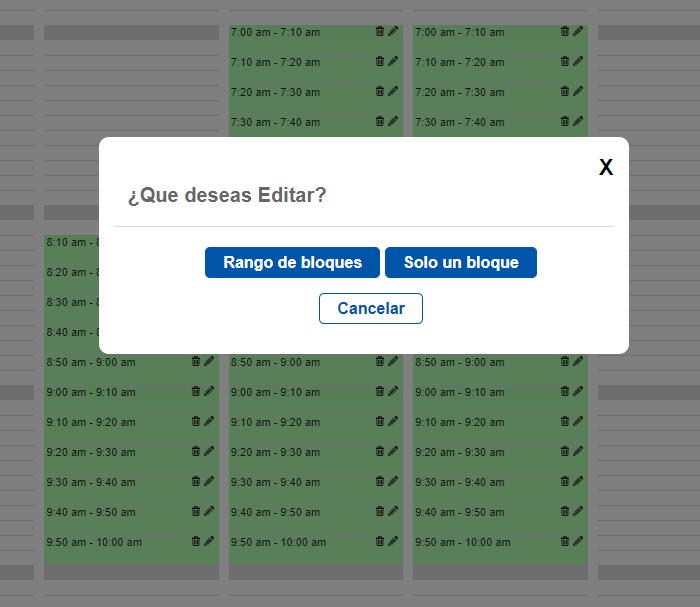The height and width of the screenshot is (607, 700).
Task: Select '9:50 am - 10:00 am' text in right column
Action: click(463, 542)
